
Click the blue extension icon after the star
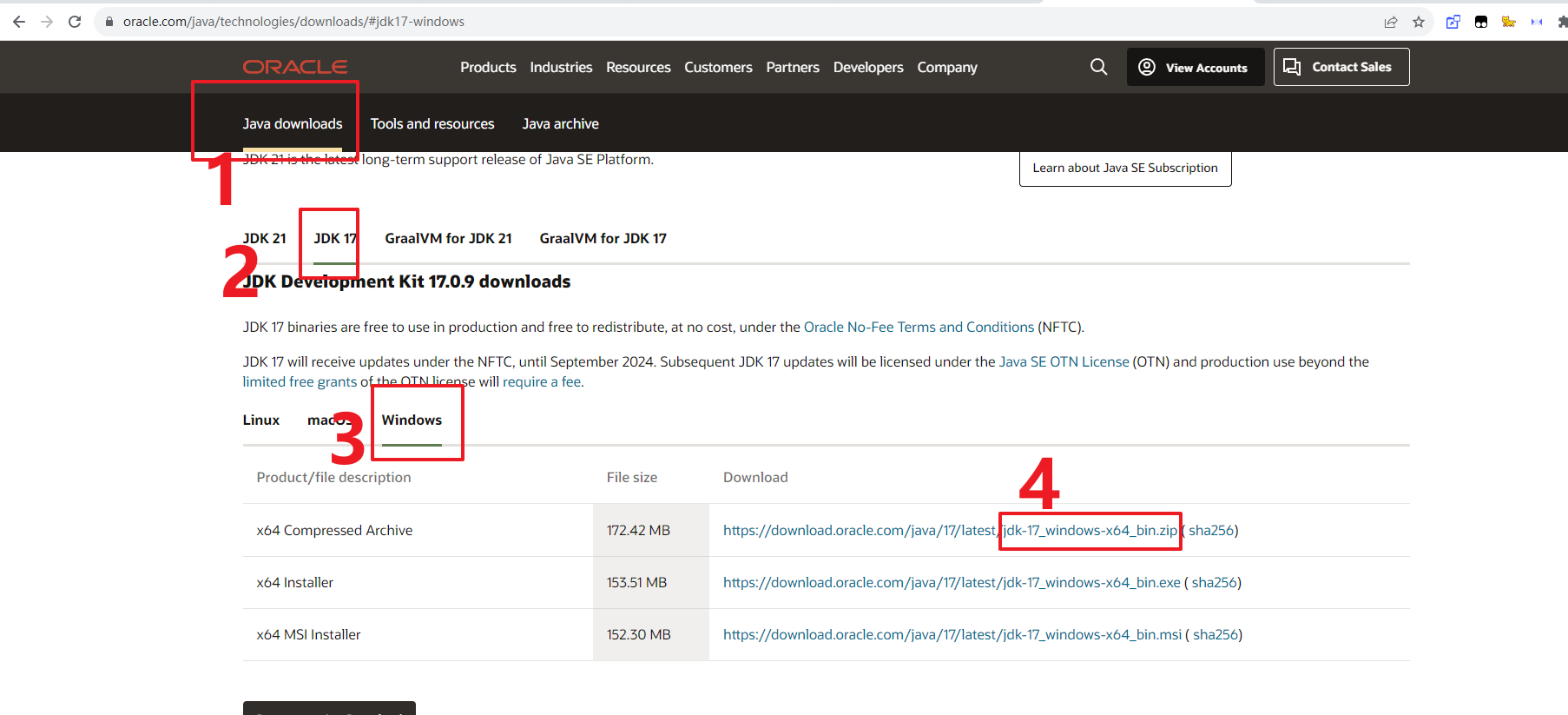(x=1453, y=22)
